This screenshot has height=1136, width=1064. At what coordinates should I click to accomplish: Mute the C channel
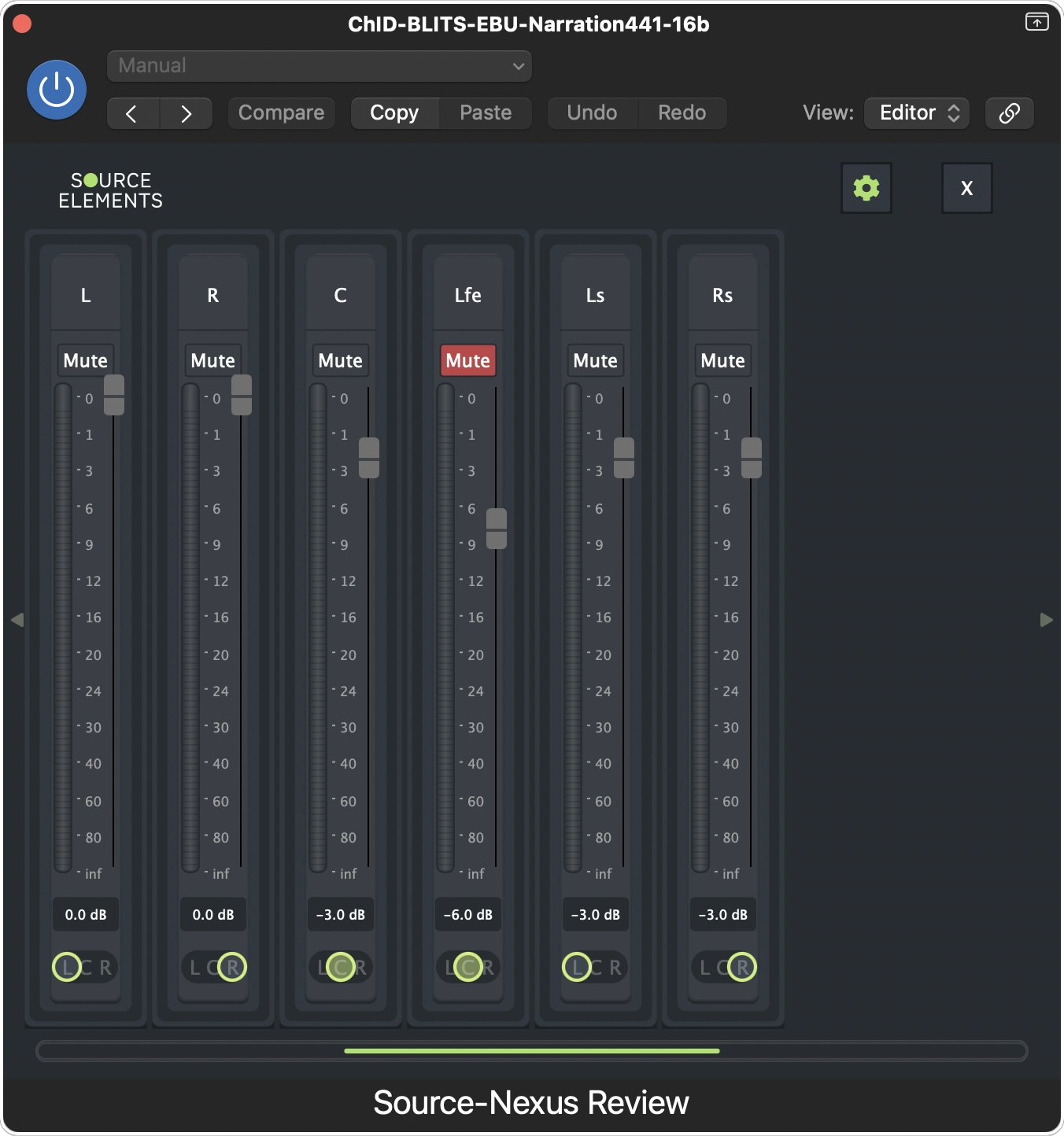(x=341, y=360)
